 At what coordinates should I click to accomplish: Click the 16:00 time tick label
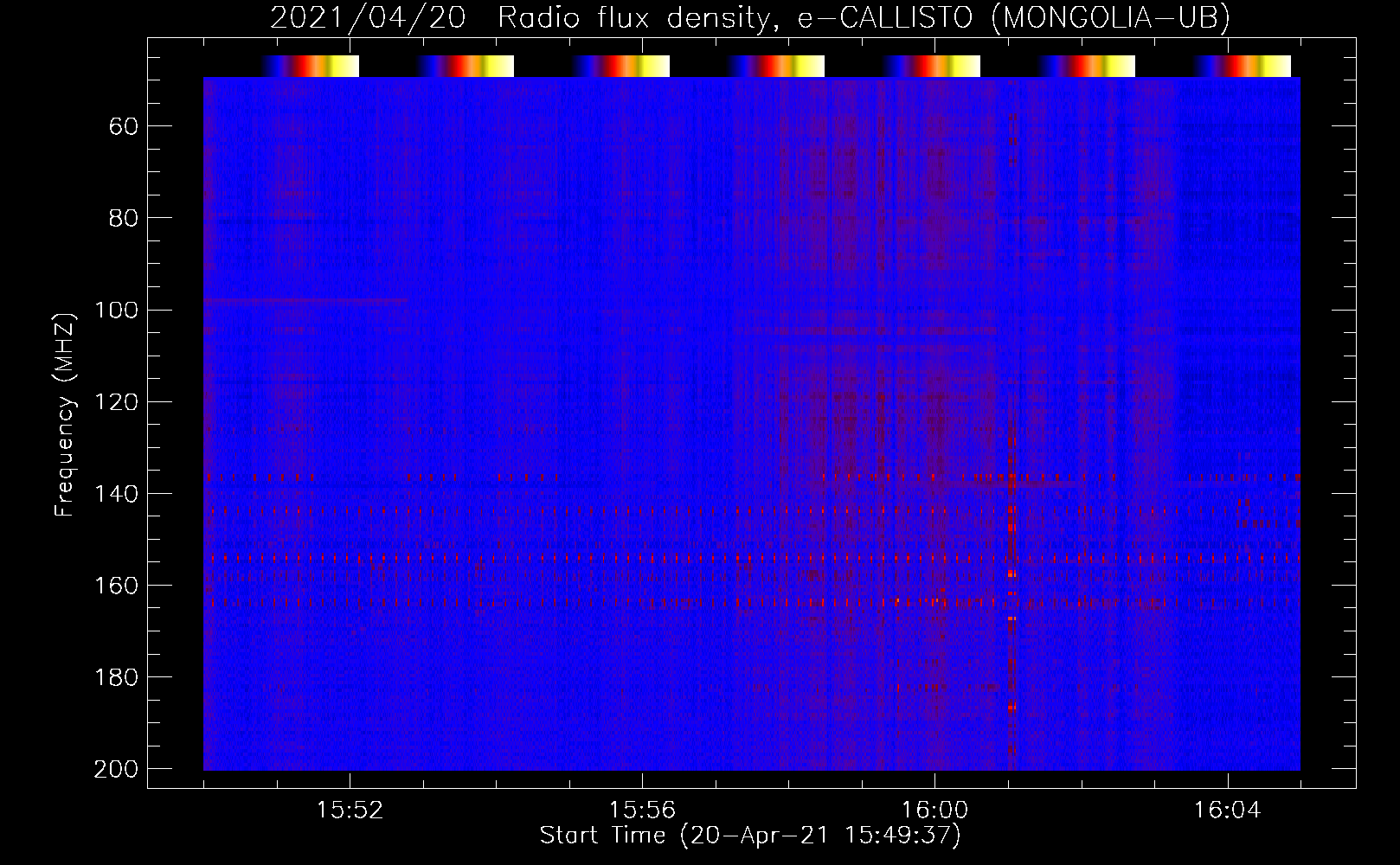(x=934, y=811)
